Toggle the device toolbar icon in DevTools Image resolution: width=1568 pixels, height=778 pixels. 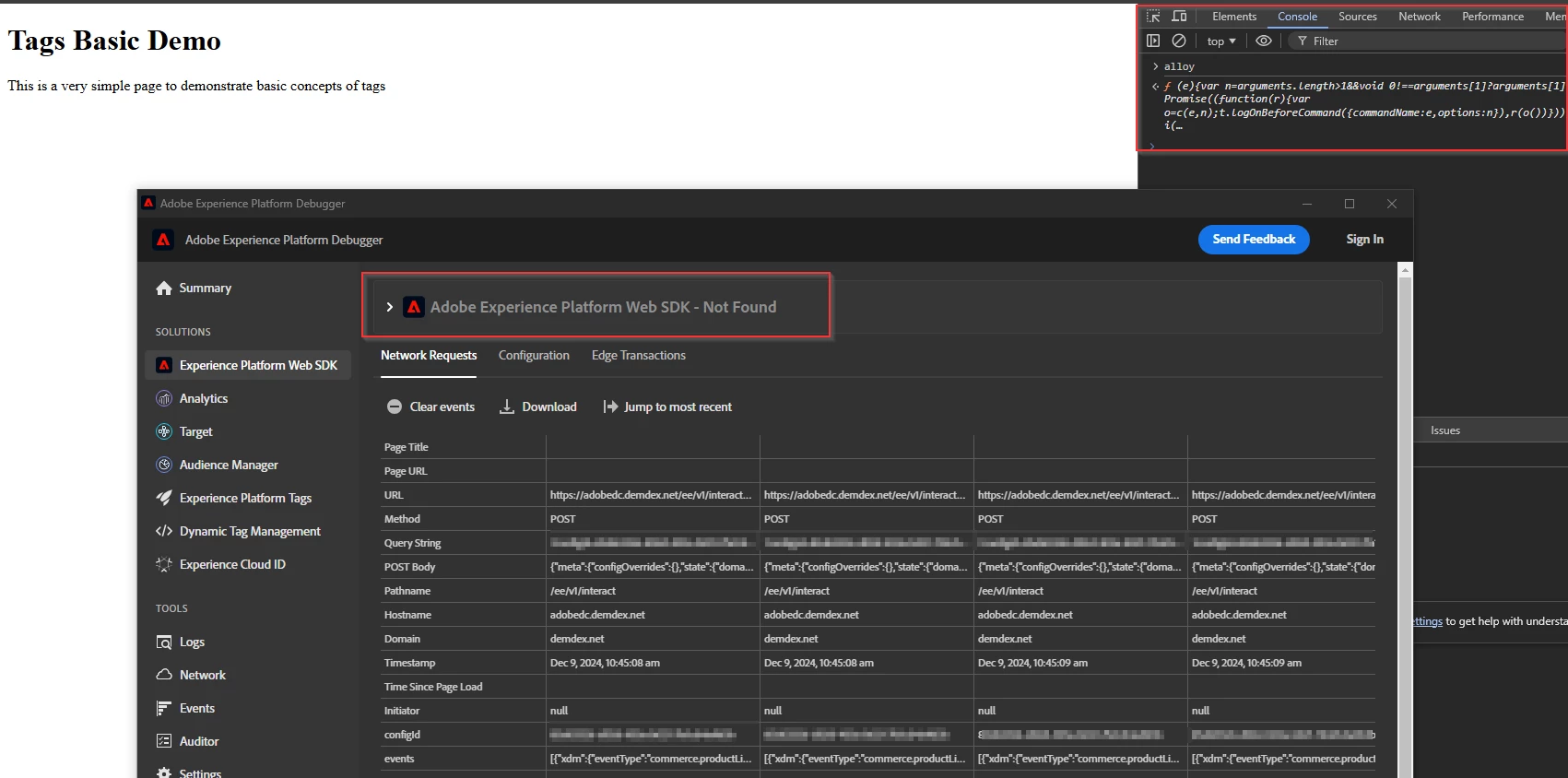coord(1179,17)
